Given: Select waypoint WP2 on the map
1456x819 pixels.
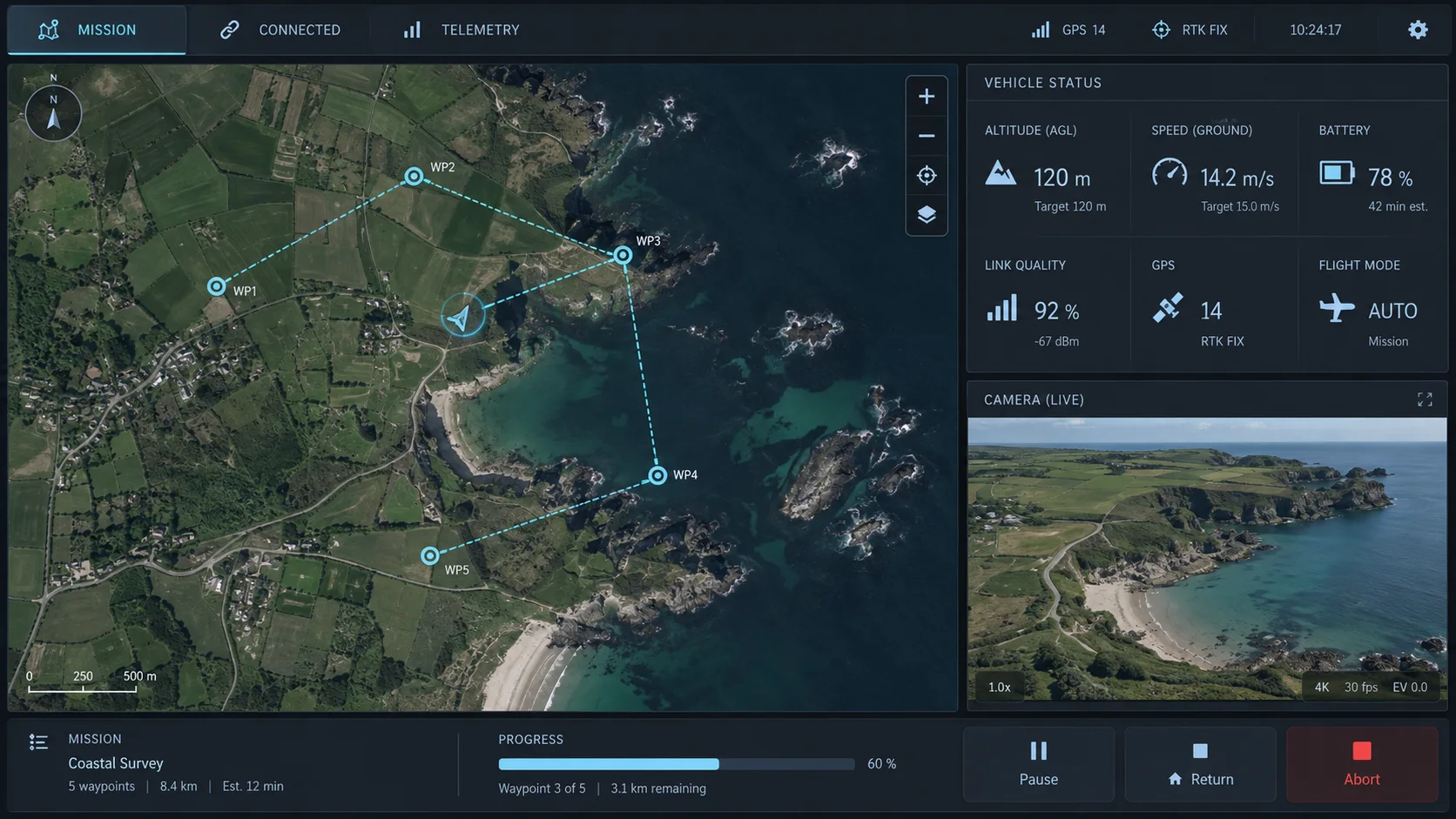Looking at the screenshot, I should click(x=414, y=177).
